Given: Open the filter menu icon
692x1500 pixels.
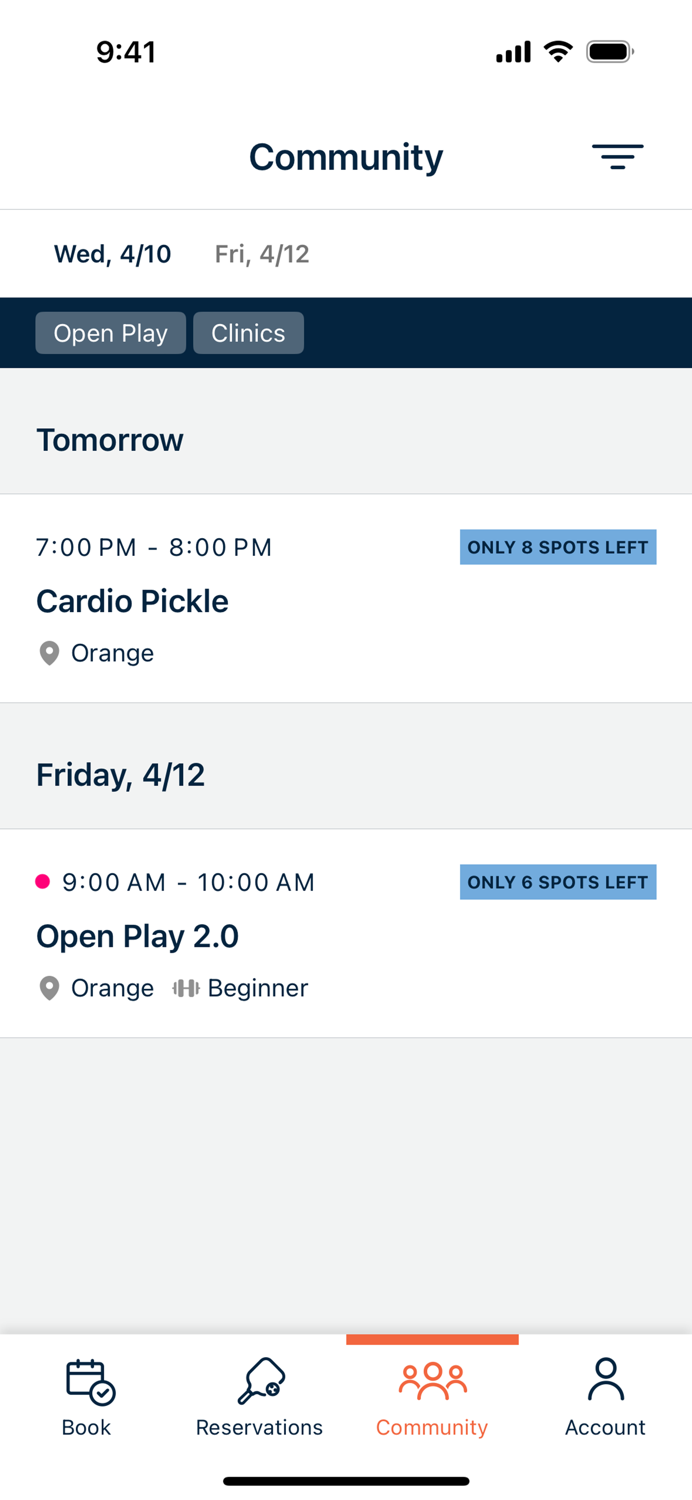Looking at the screenshot, I should coord(617,156).
